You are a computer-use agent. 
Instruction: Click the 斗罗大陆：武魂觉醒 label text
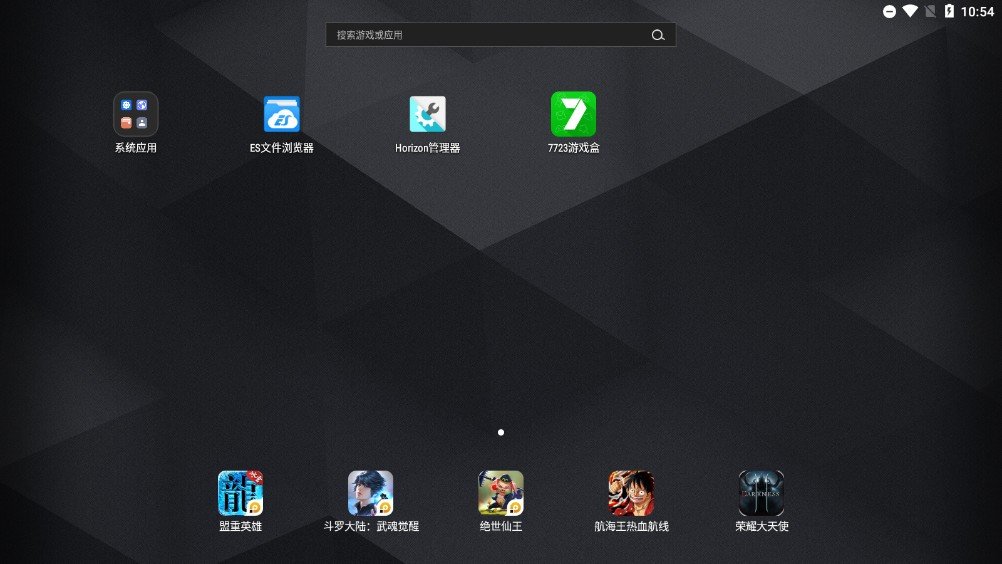[x=371, y=526]
